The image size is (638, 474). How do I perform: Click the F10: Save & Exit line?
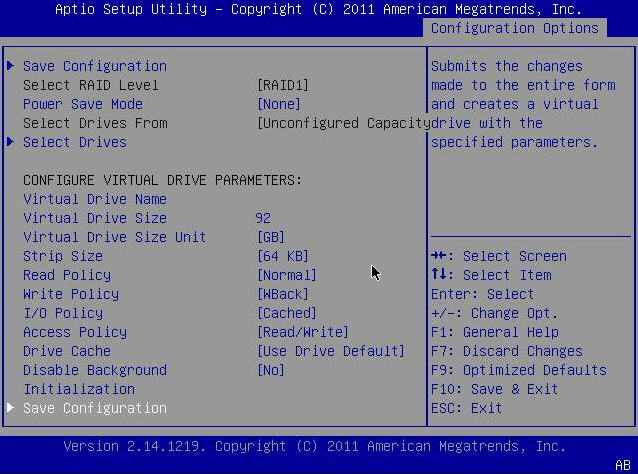click(x=494, y=389)
